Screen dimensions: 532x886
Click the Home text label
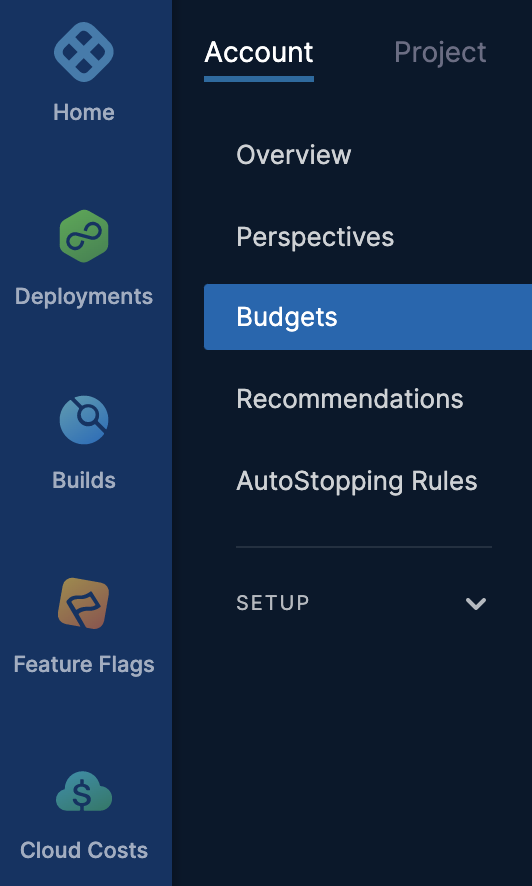point(84,112)
